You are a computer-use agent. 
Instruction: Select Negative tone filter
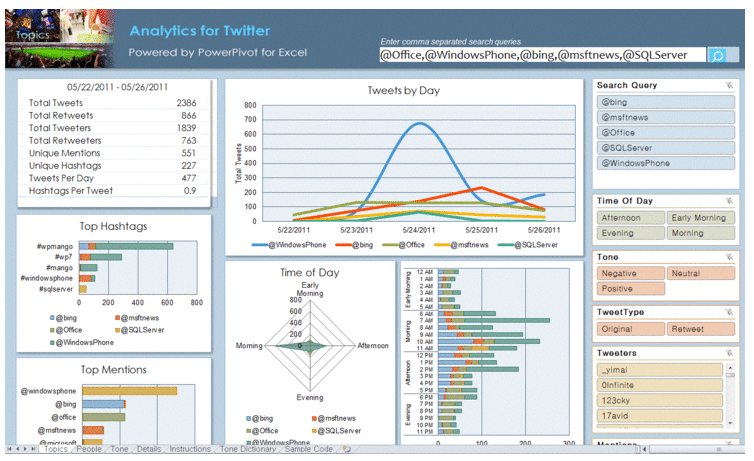[x=631, y=274]
